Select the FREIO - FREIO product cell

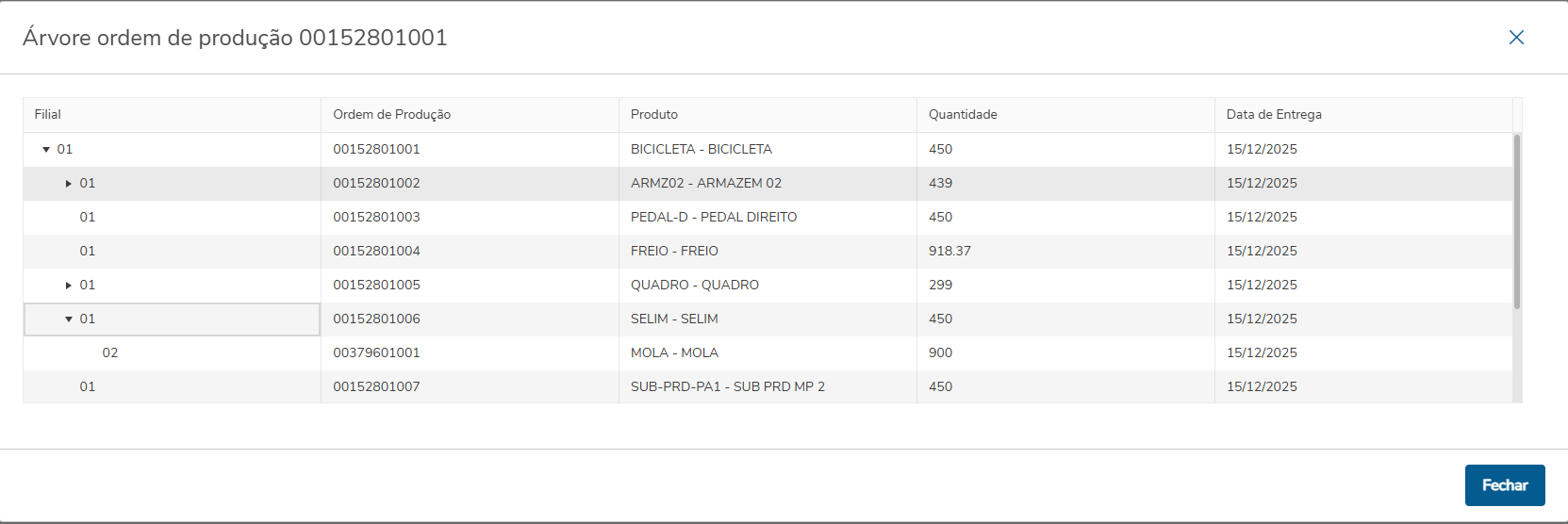(674, 251)
